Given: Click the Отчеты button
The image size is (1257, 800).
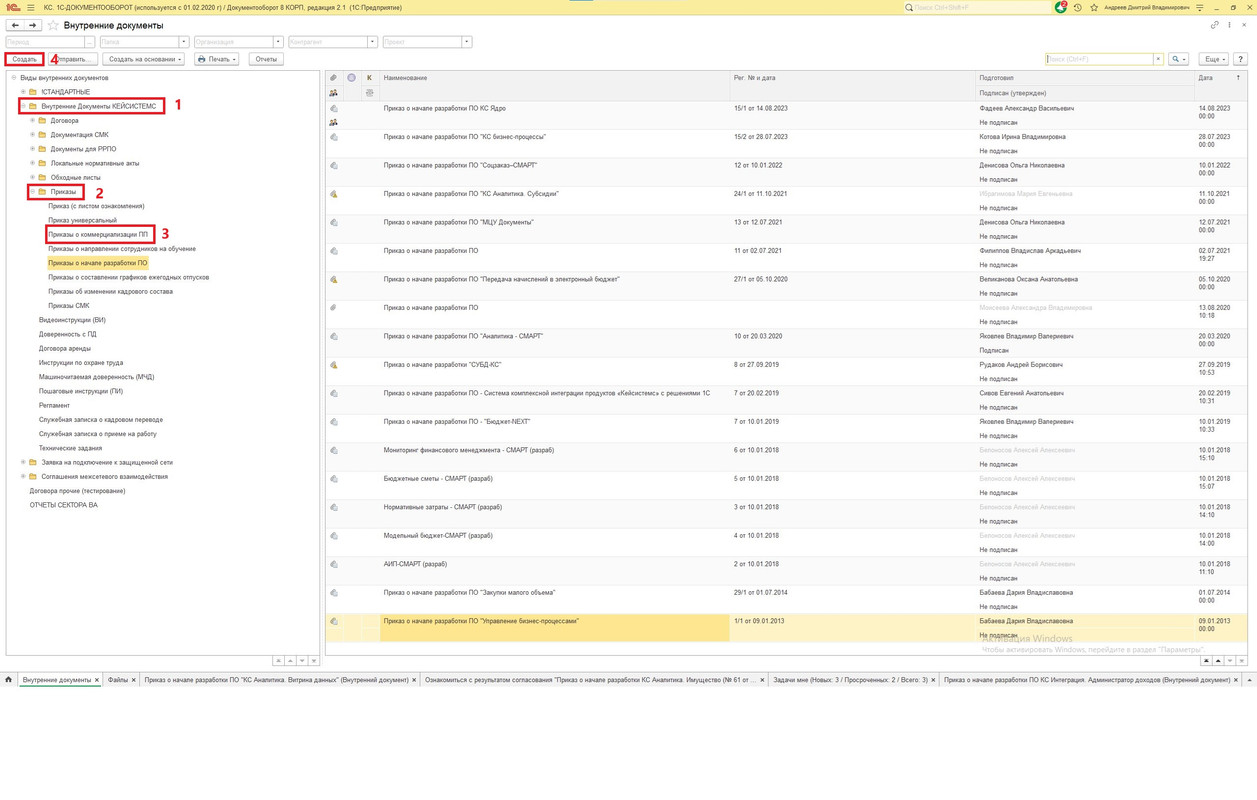Looking at the screenshot, I should pyautogui.click(x=266, y=59).
